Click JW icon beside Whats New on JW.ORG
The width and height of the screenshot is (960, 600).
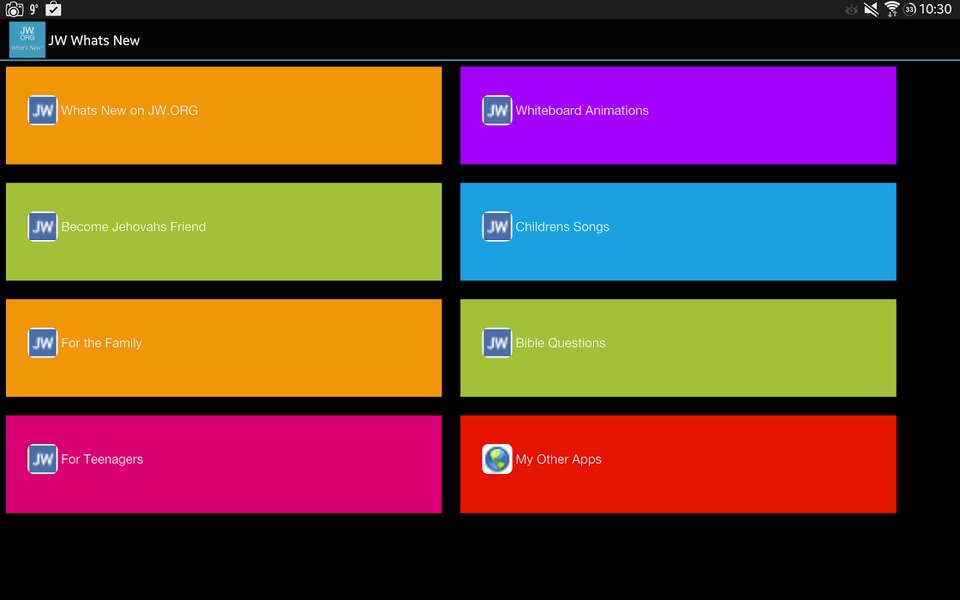(x=42, y=110)
